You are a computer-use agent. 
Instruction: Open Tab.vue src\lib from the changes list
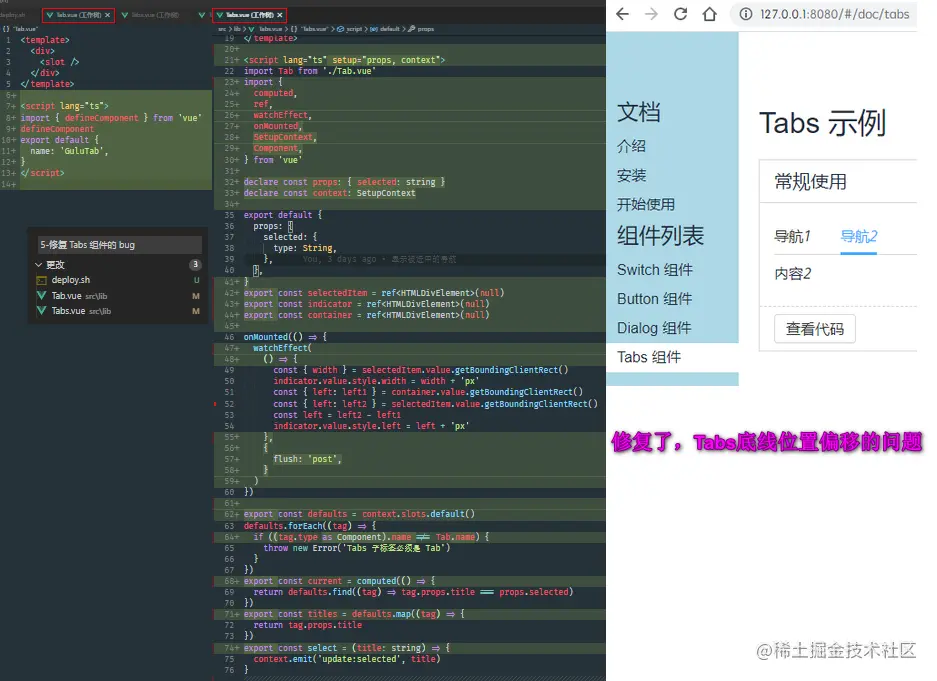79,296
